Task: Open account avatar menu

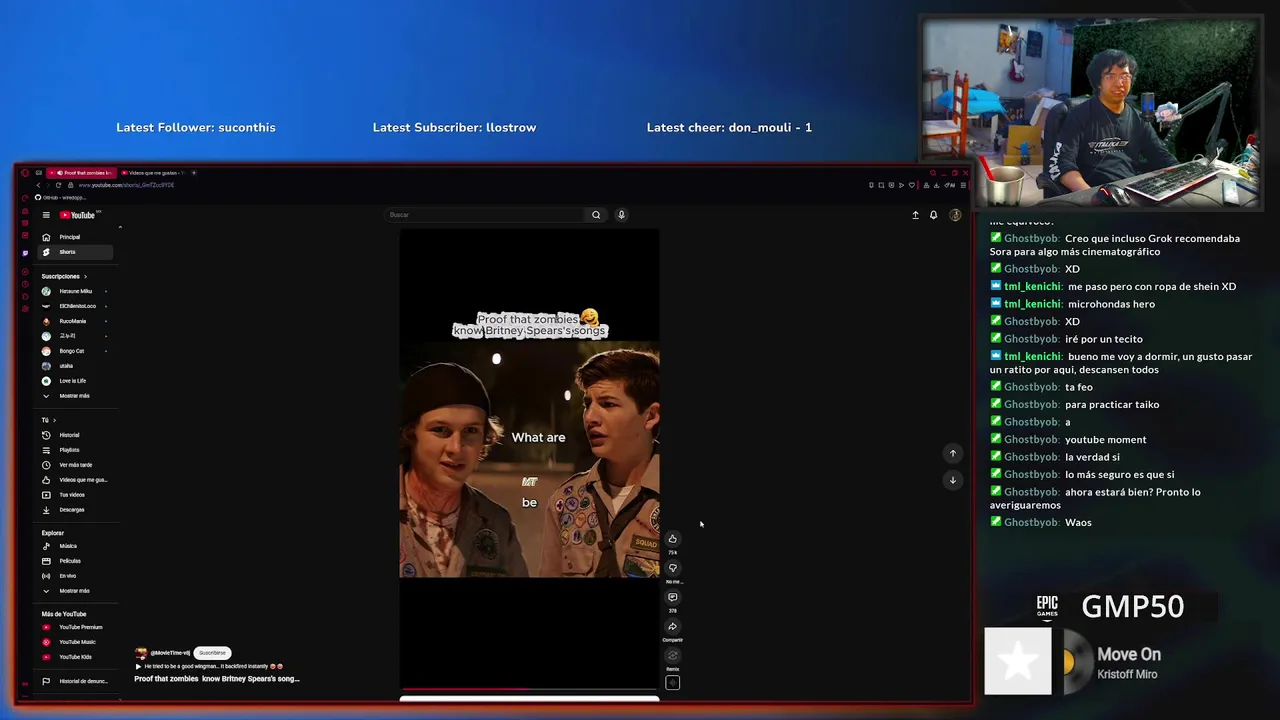Action: tap(955, 215)
